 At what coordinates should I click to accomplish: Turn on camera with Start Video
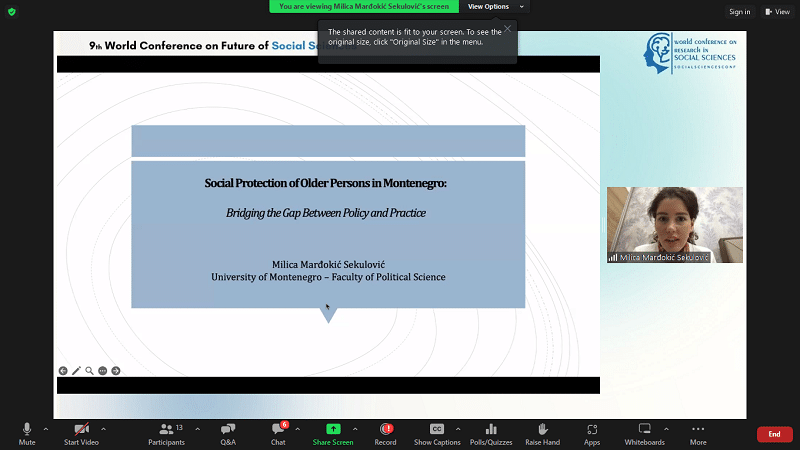click(x=81, y=432)
